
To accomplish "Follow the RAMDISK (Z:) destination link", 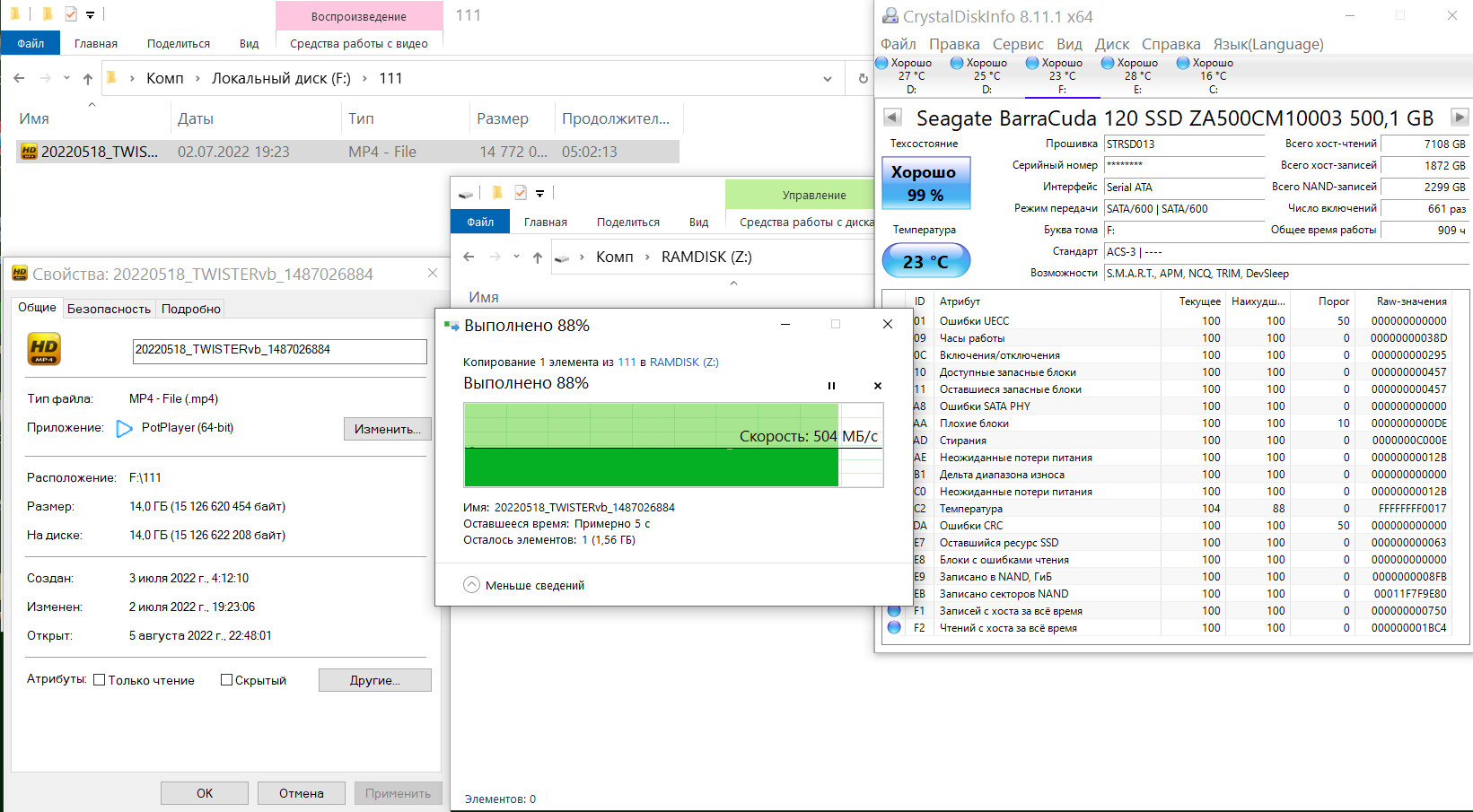I will pos(684,362).
